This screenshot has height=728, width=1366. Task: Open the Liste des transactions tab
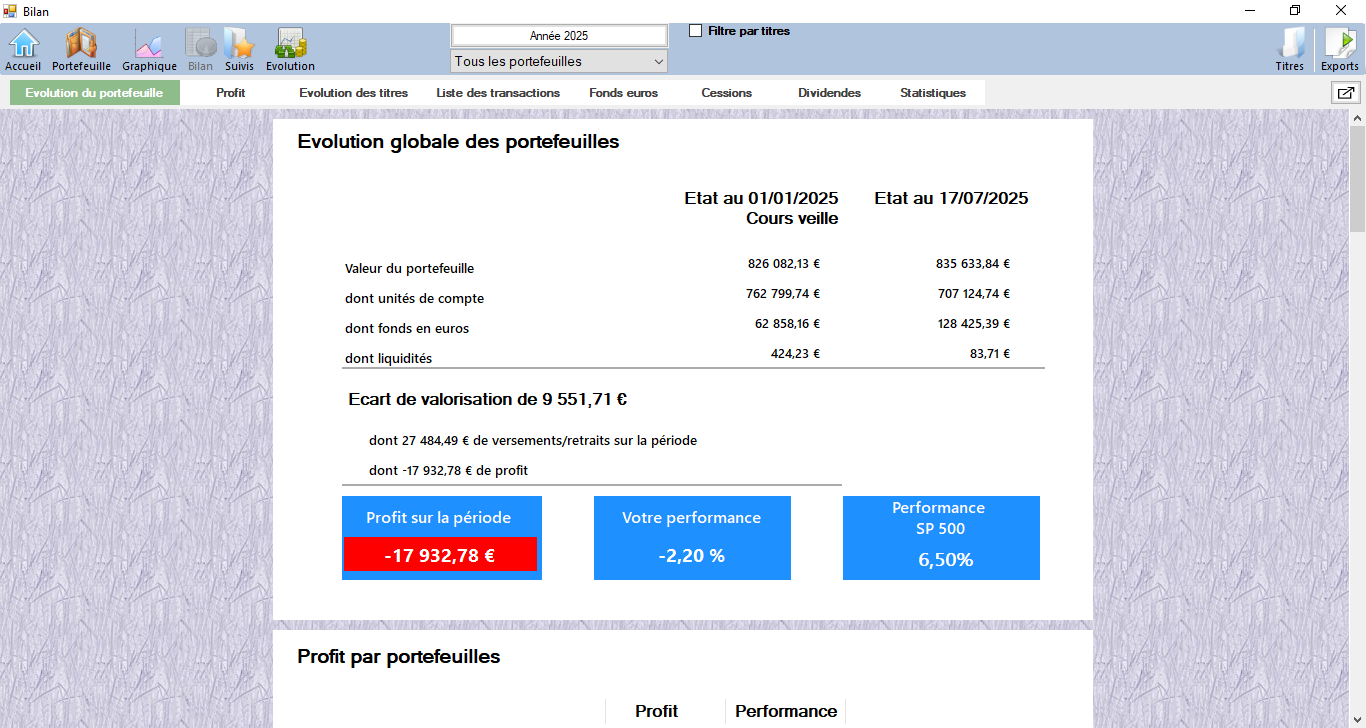pyautogui.click(x=498, y=93)
